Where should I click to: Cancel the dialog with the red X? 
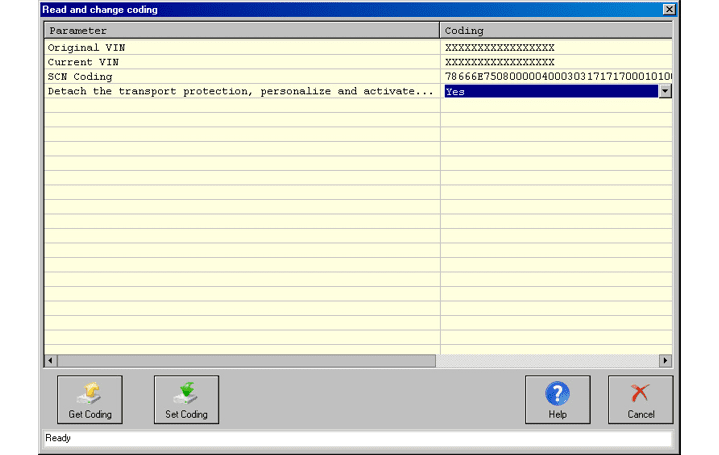(x=641, y=399)
